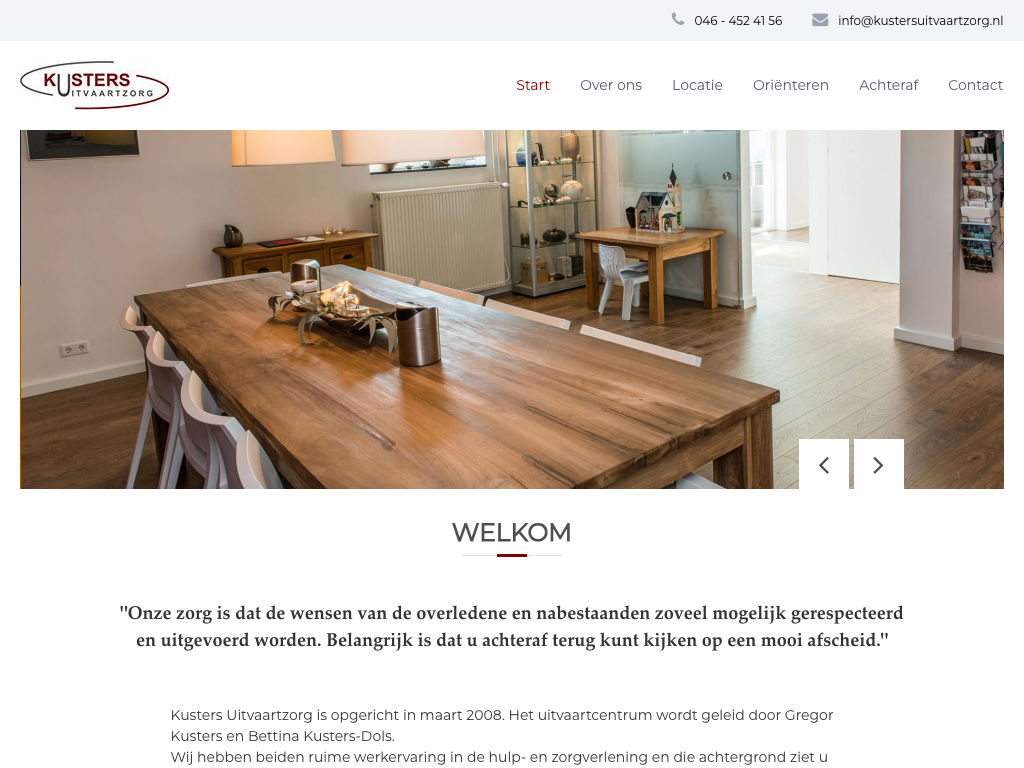This screenshot has height=768, width=1024.
Task: Open the Contact page
Action: click(975, 85)
